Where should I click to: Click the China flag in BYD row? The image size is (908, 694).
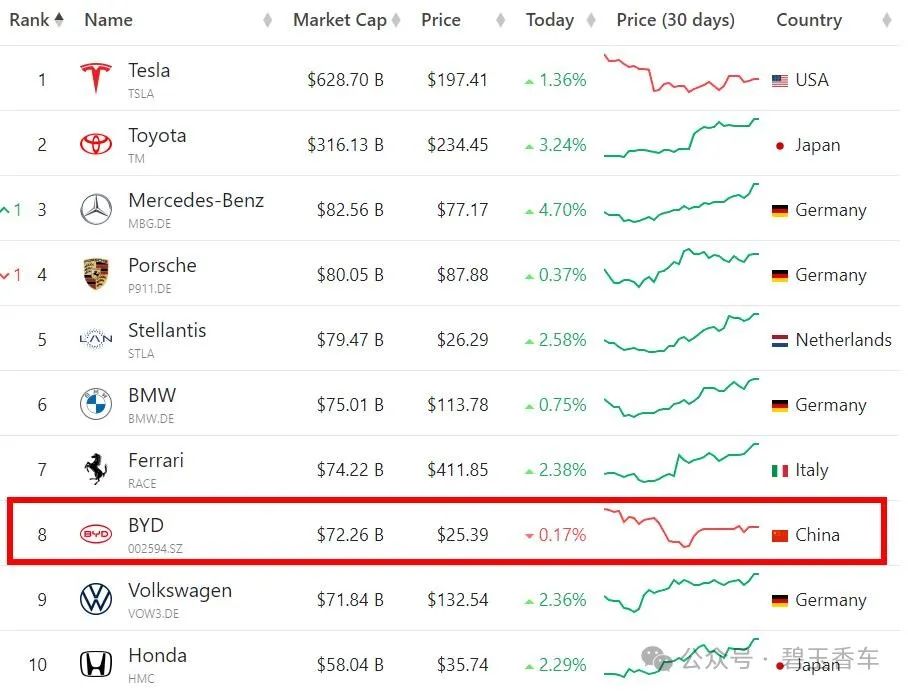coord(780,535)
